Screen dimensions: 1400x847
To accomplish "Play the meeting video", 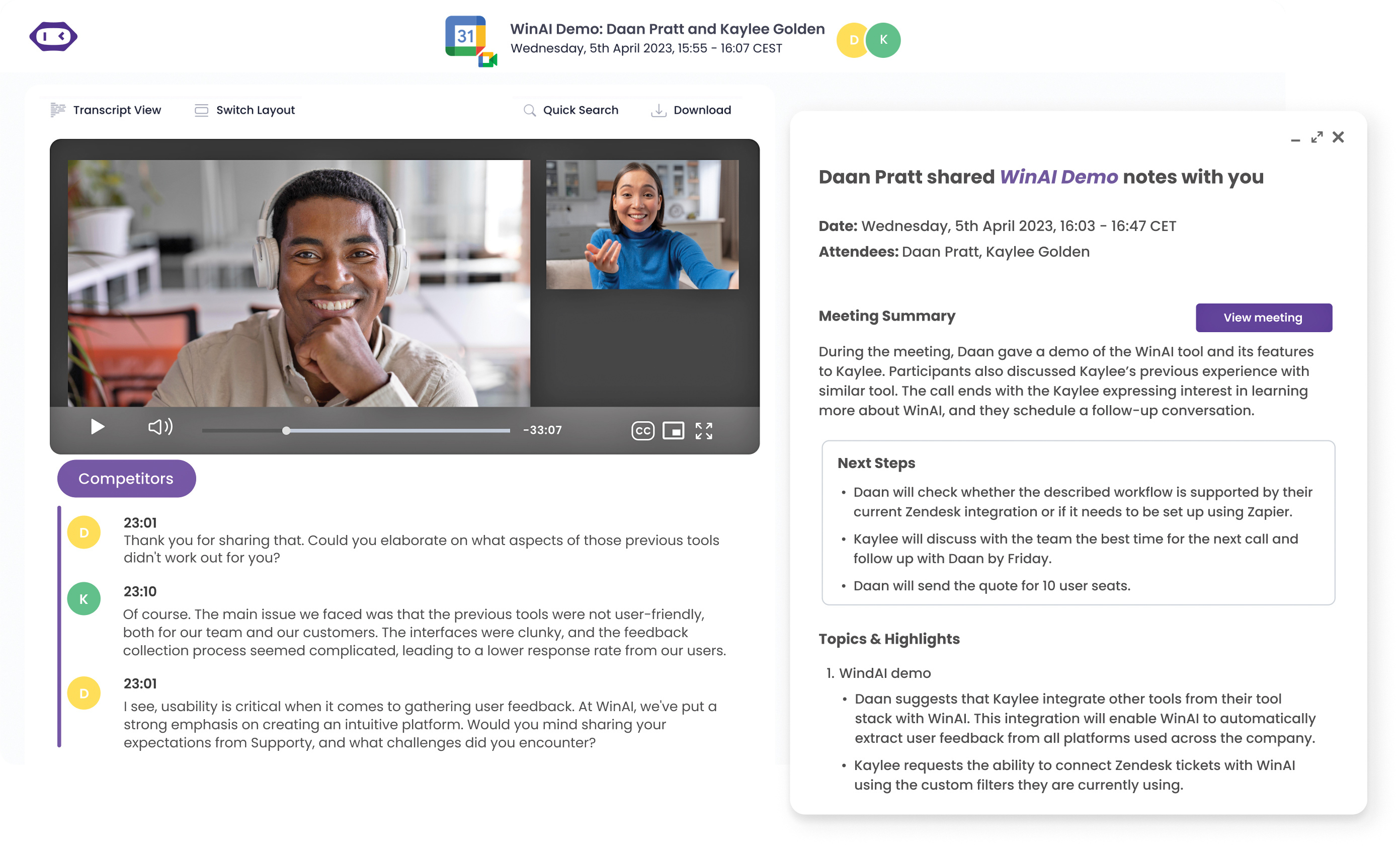I will pyautogui.click(x=98, y=426).
